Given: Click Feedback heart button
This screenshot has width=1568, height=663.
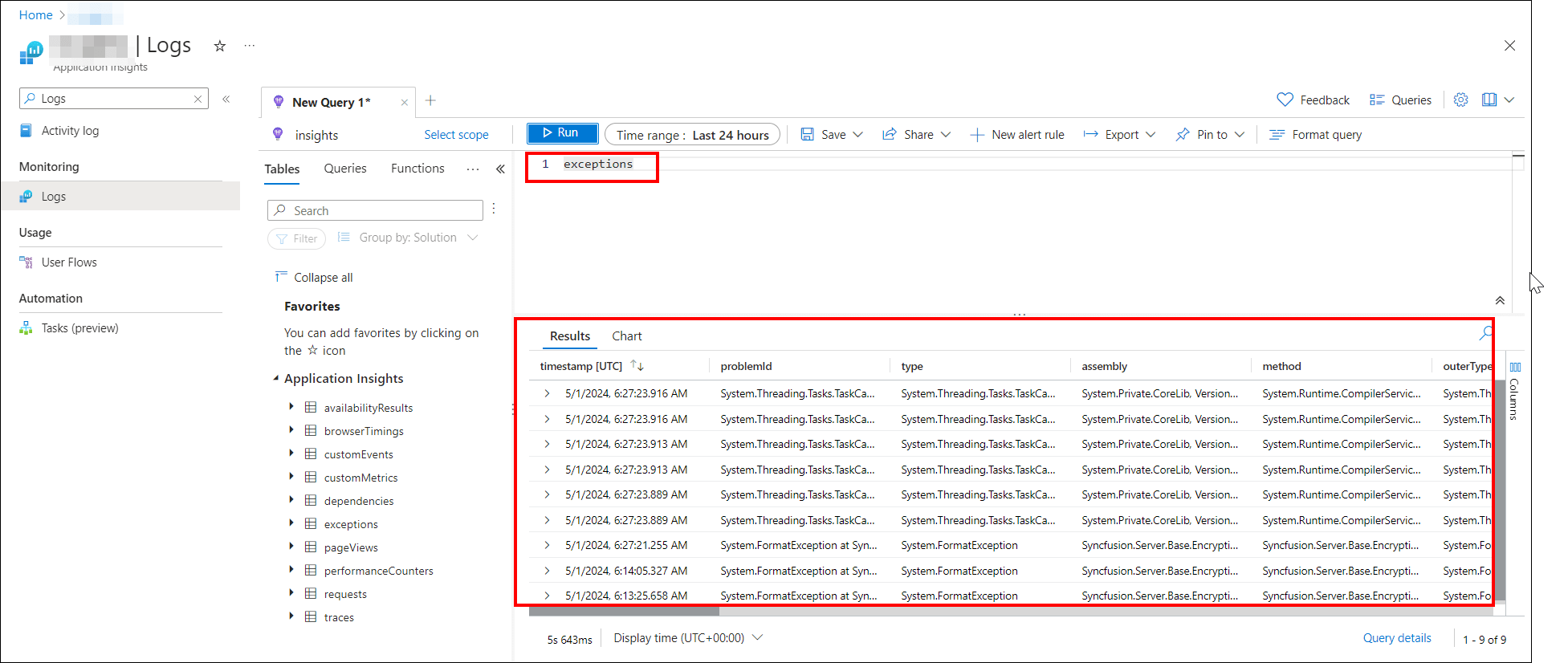Looking at the screenshot, I should pos(1313,100).
